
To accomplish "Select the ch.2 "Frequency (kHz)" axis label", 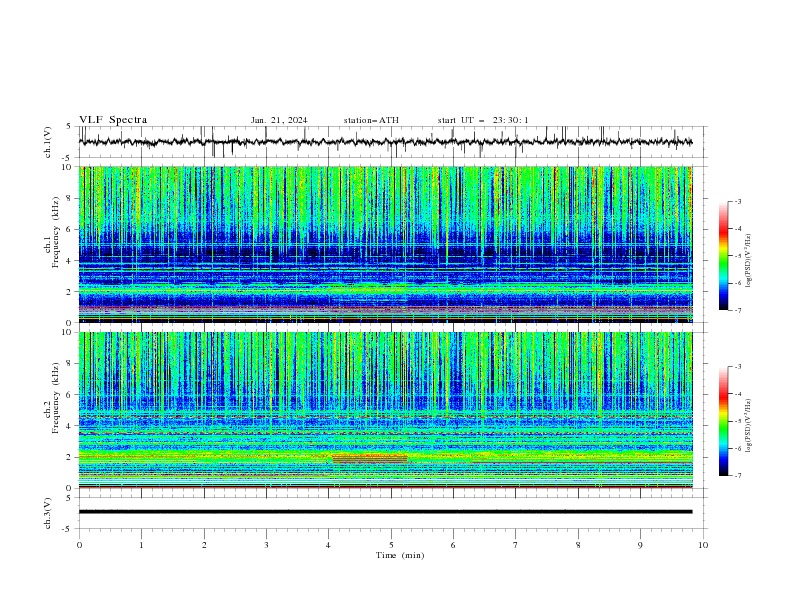I will click(x=56, y=398).
